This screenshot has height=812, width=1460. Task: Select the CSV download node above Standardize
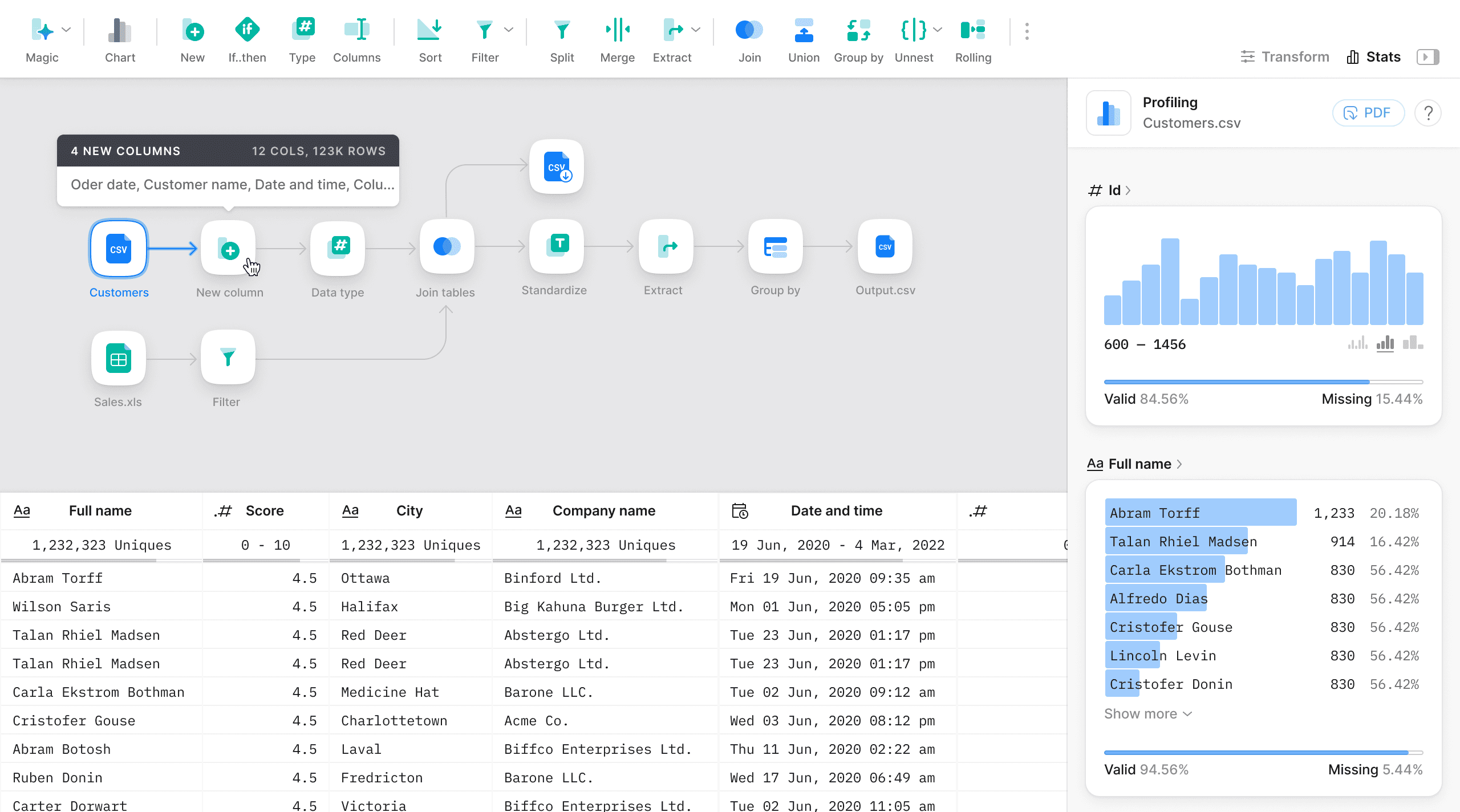coord(557,167)
